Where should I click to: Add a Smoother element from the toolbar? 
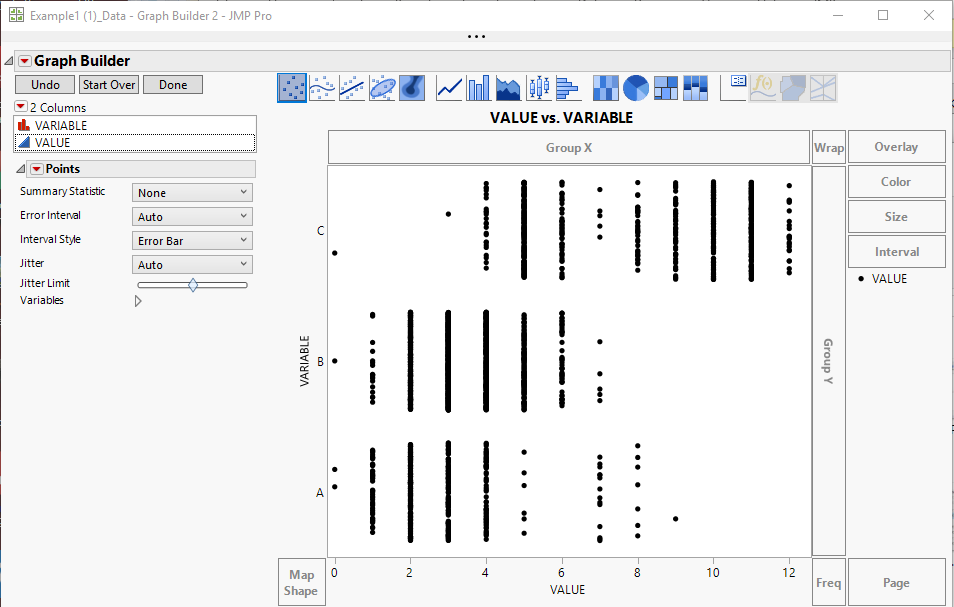[321, 88]
